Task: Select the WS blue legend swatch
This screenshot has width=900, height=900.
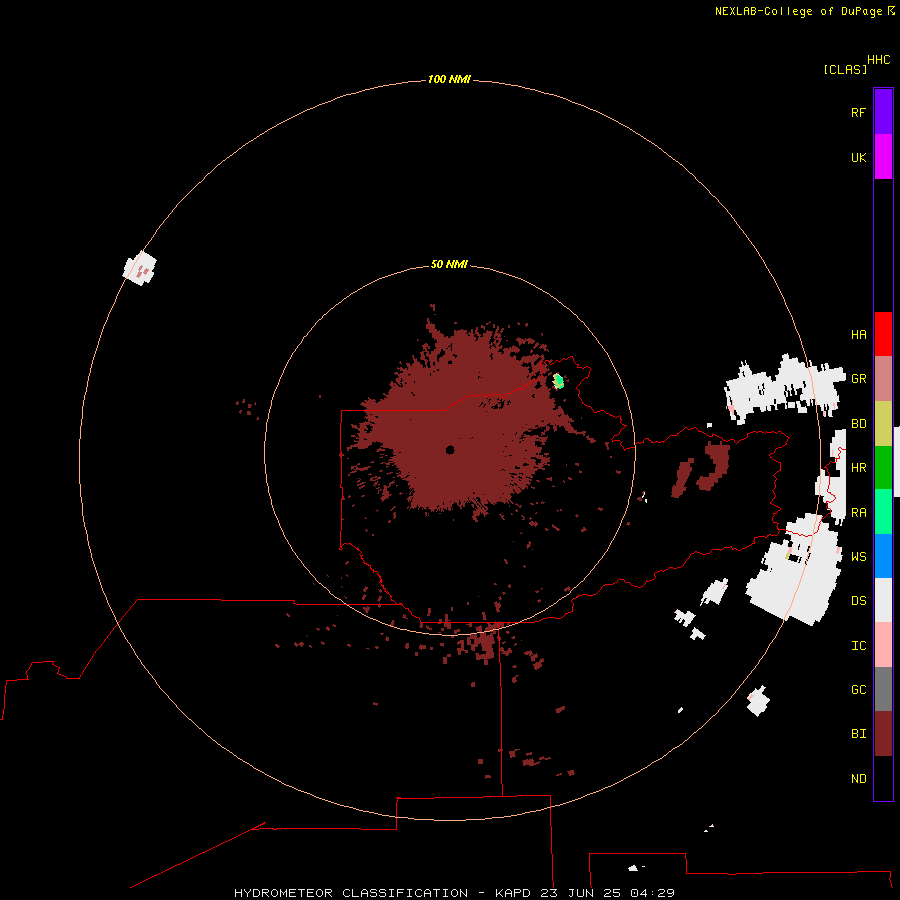Action: 883,556
